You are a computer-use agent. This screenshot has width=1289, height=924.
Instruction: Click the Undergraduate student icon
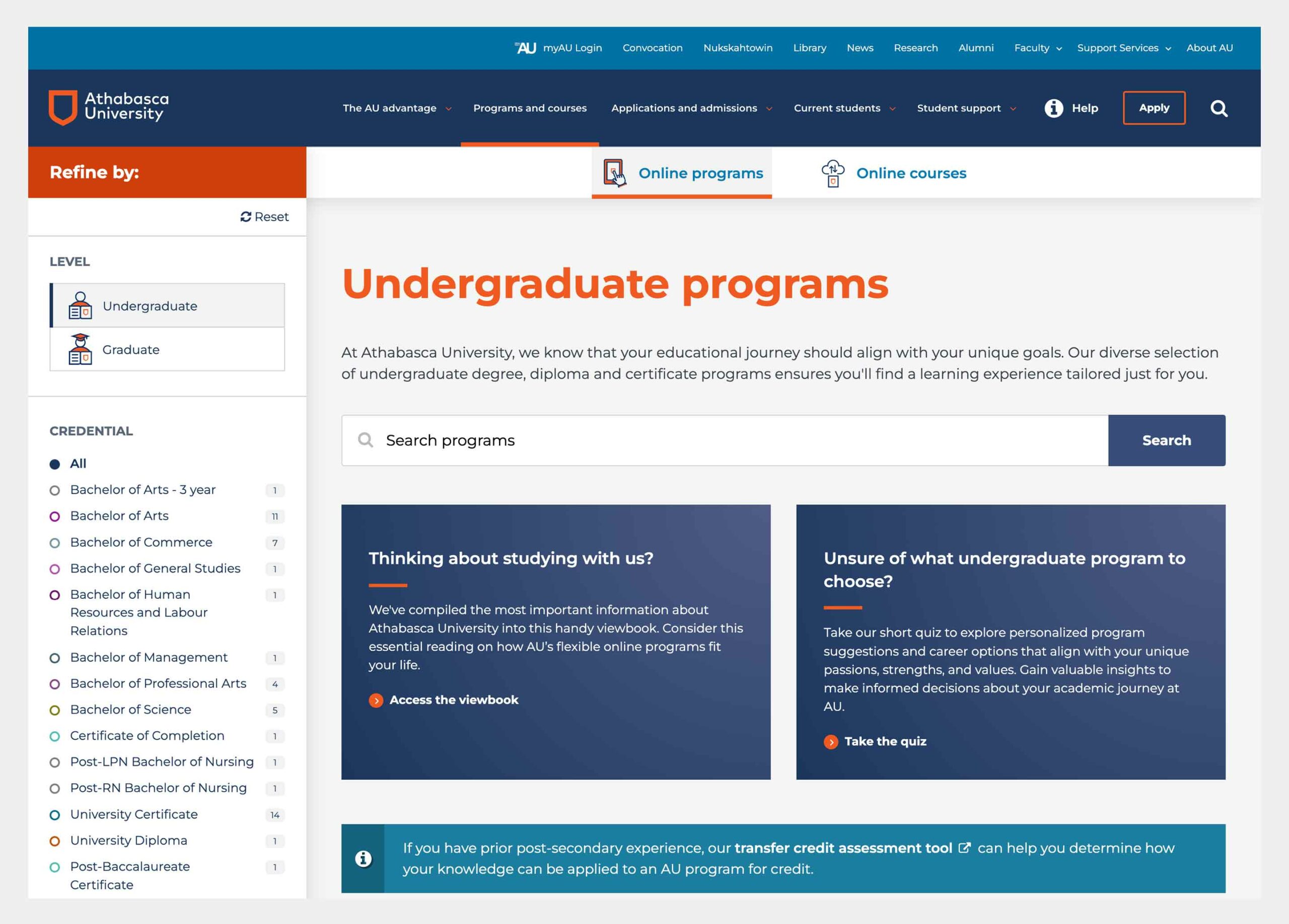coord(80,305)
